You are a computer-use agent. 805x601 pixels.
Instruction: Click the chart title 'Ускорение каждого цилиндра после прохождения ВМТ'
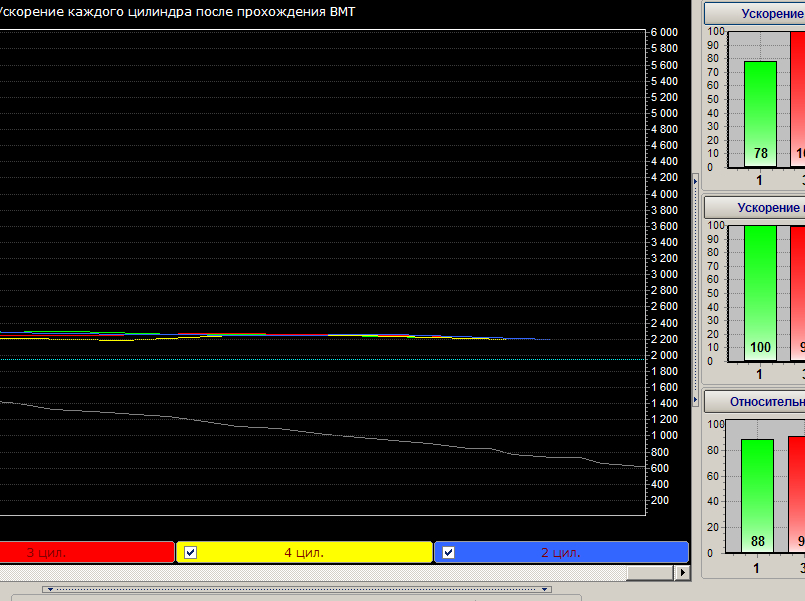pos(176,12)
